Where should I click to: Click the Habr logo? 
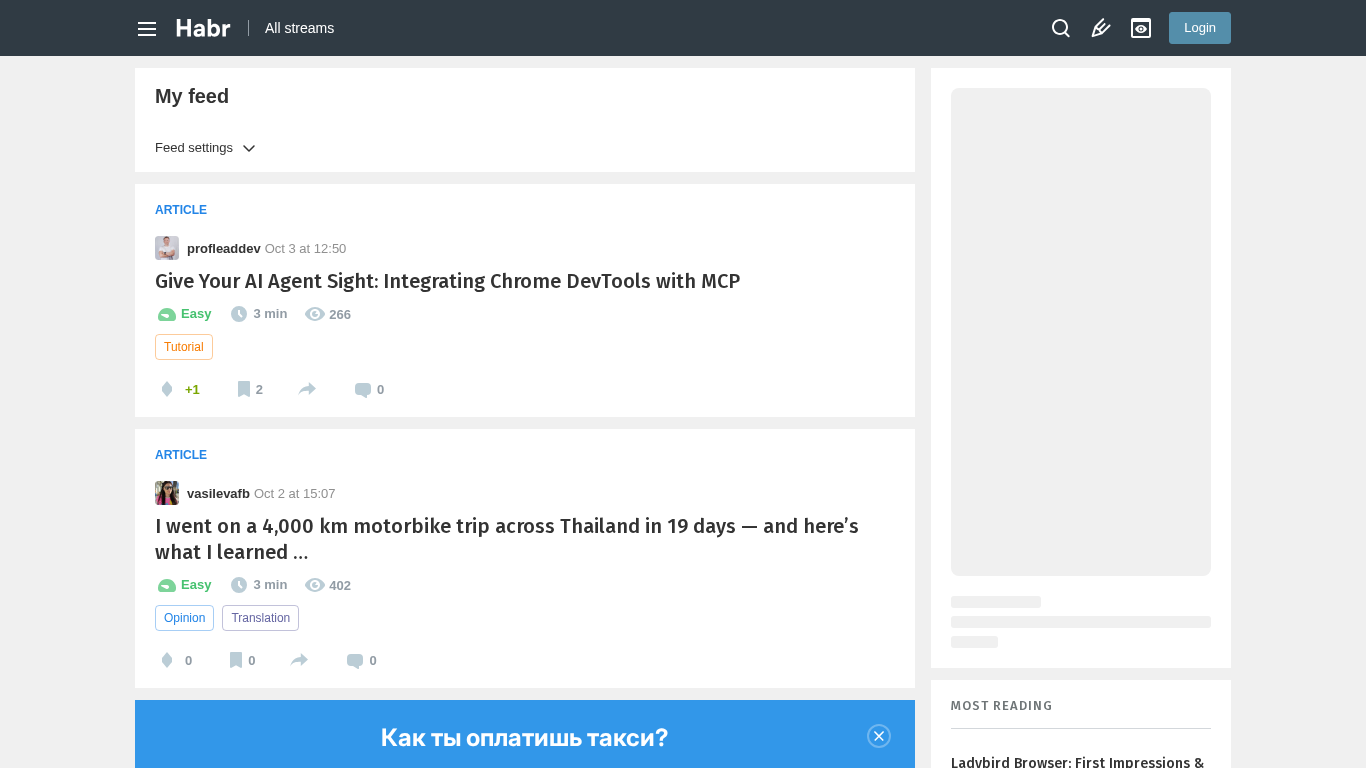203,28
